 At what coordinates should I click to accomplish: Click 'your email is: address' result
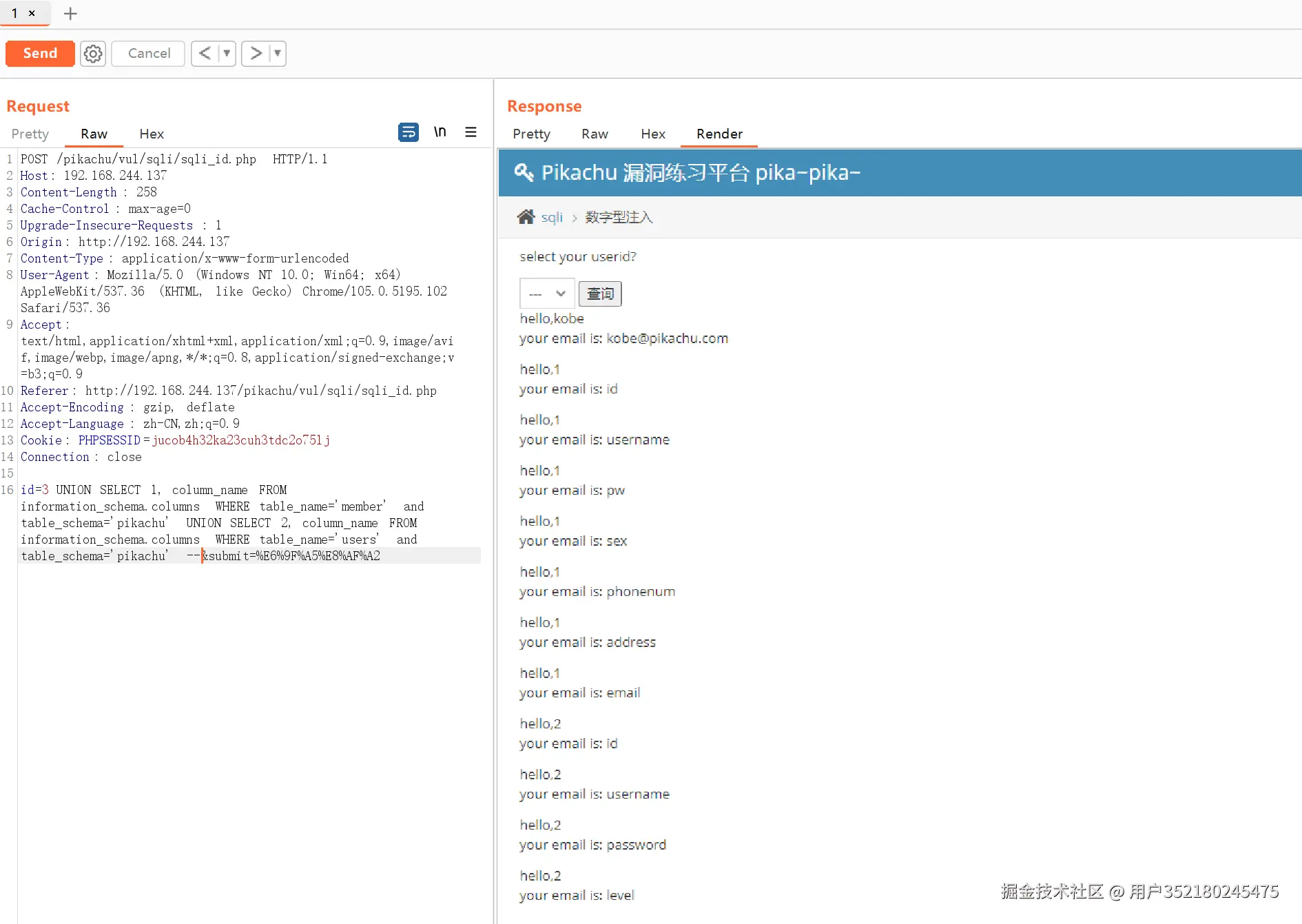(x=588, y=642)
